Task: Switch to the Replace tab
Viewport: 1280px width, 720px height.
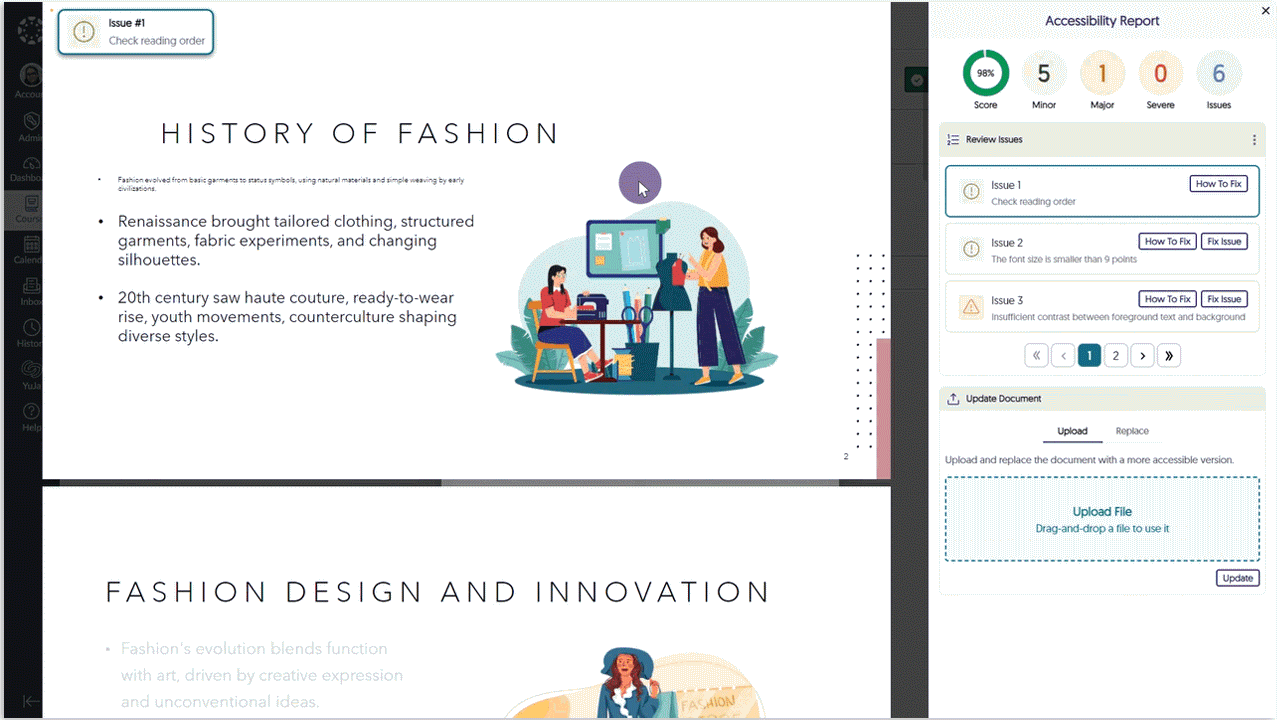Action: tap(1132, 431)
